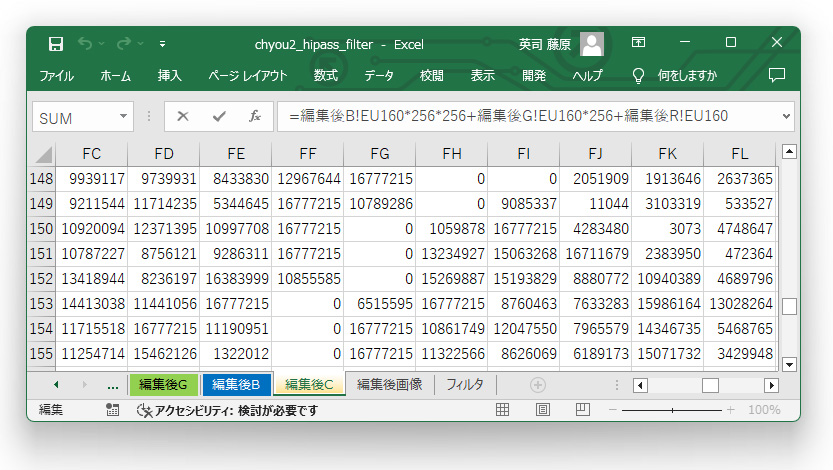Switch to Normal view icon
833x470 pixels.
click(503, 409)
